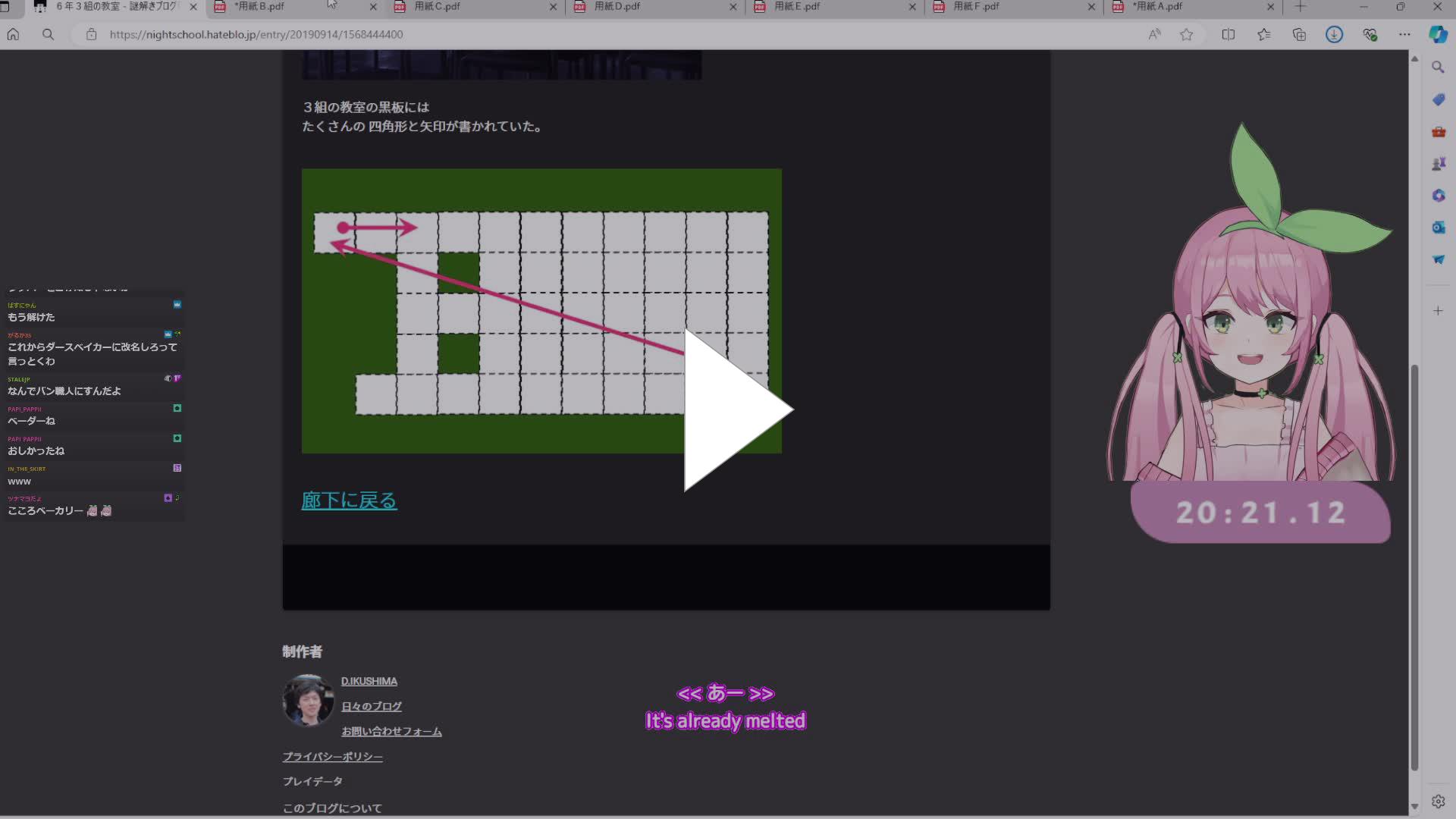Enable split screen view

pyautogui.click(x=1228, y=34)
